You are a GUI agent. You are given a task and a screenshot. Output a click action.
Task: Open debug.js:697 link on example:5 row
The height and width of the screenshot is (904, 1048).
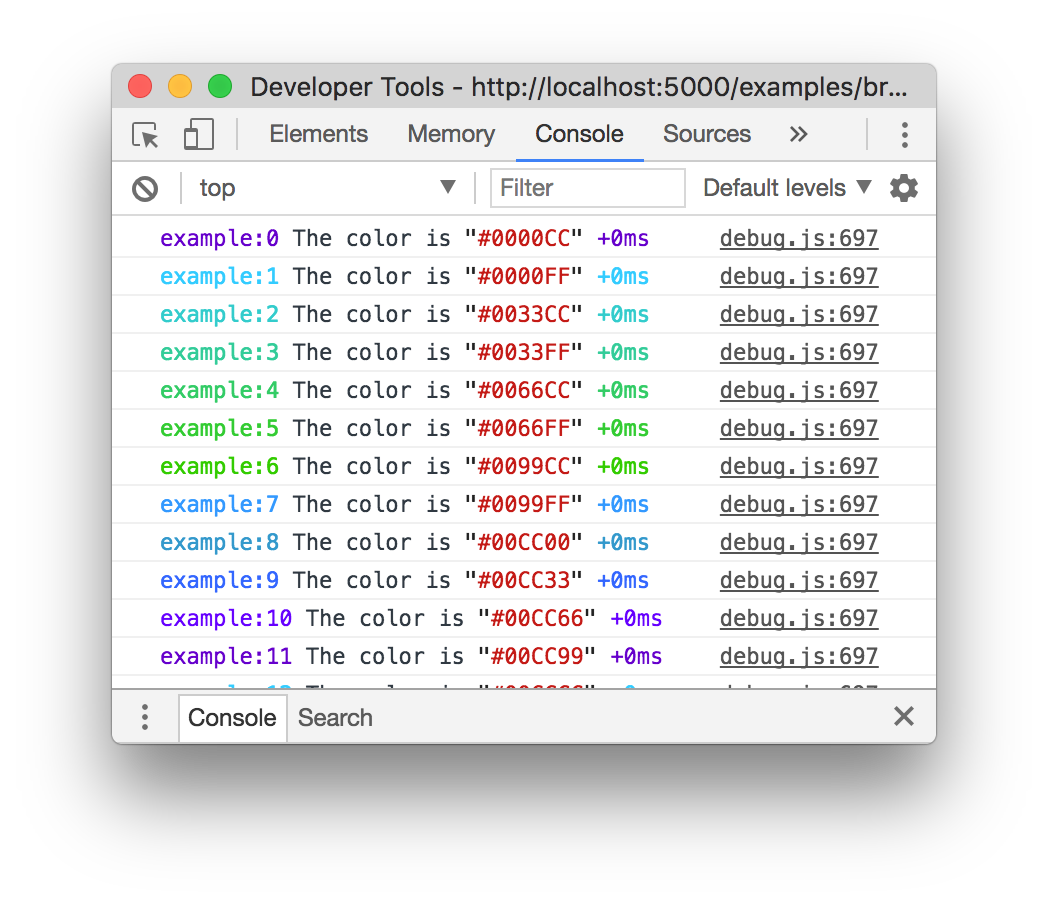[799, 429]
